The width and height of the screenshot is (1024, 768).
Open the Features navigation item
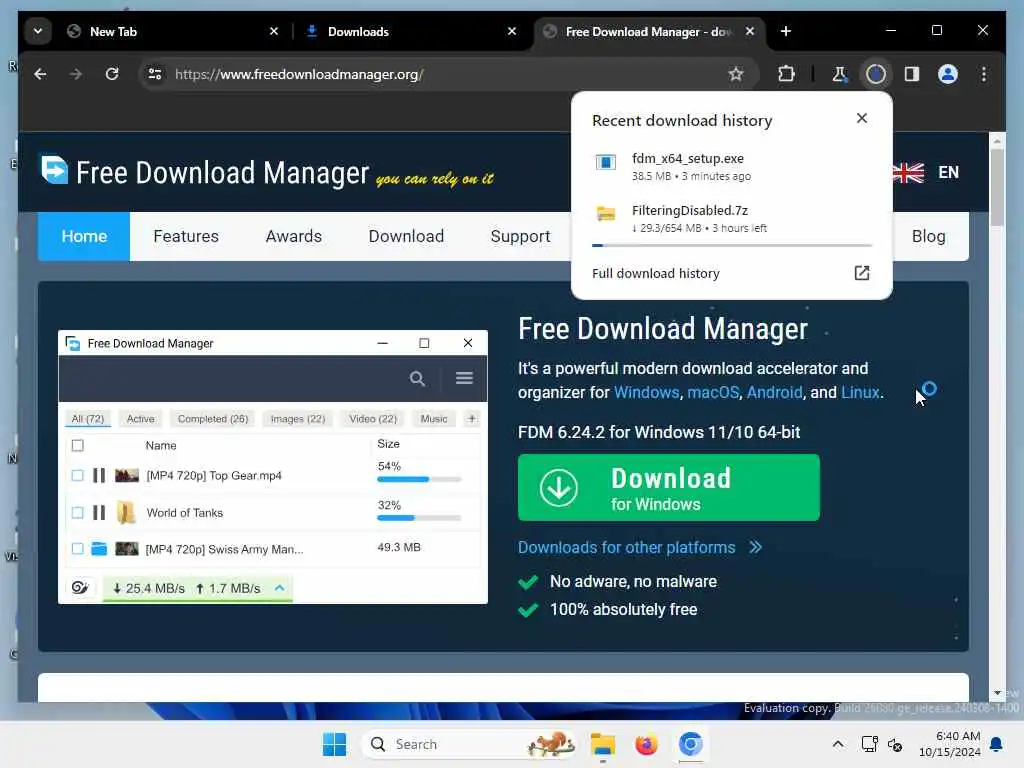[186, 236]
